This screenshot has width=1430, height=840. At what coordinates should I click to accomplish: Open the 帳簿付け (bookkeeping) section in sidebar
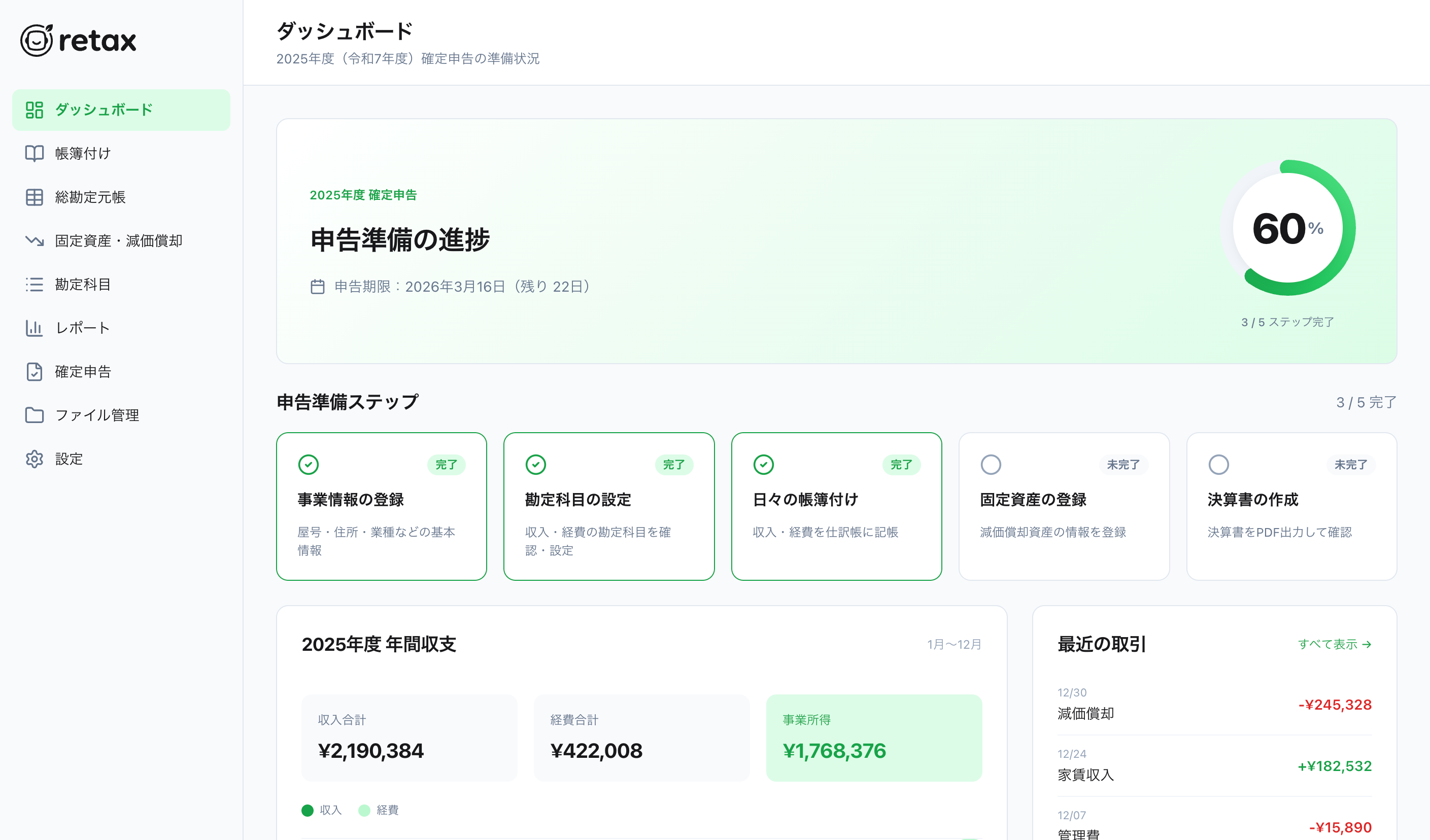click(x=82, y=153)
